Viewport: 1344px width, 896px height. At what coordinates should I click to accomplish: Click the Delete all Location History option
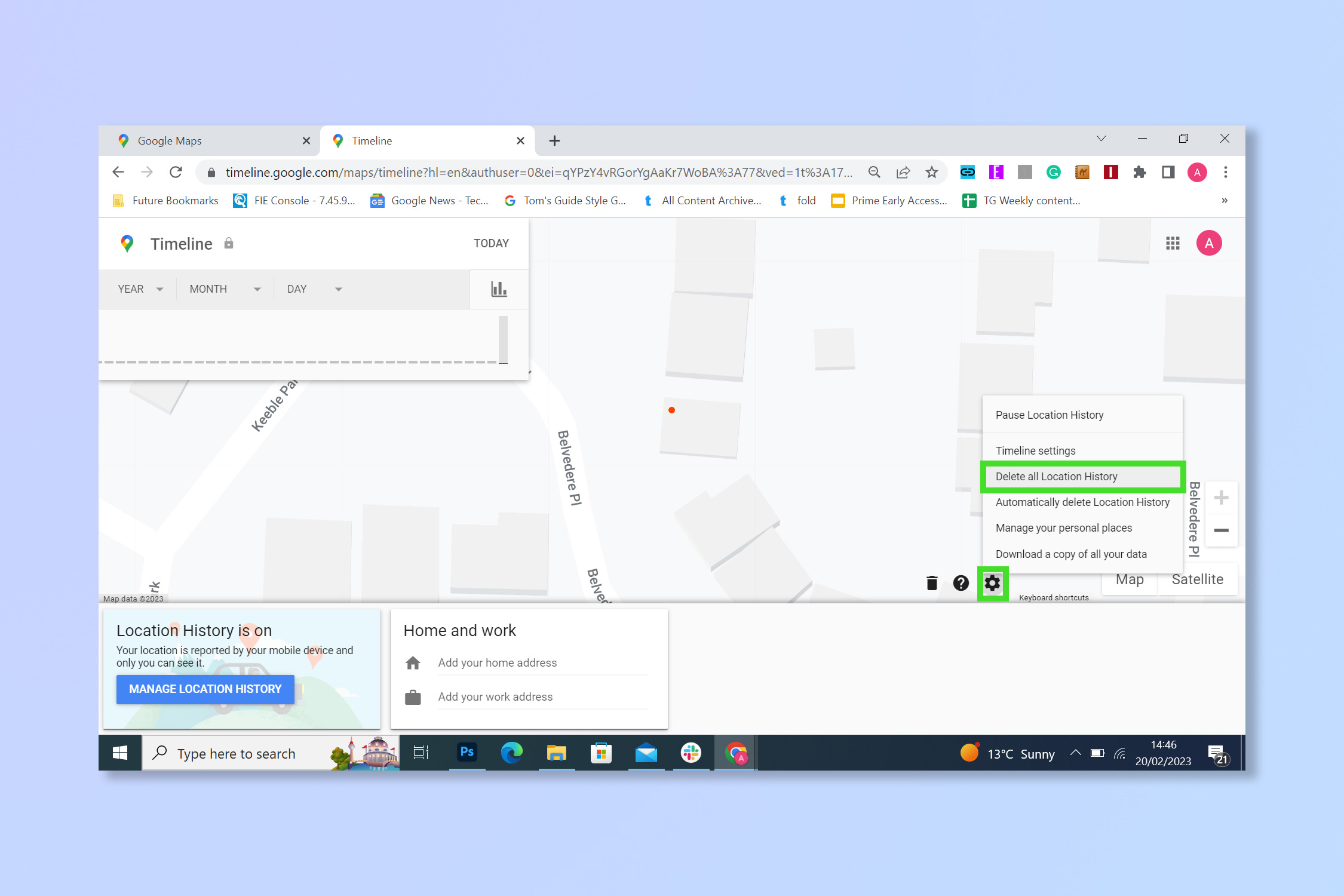click(x=1056, y=476)
